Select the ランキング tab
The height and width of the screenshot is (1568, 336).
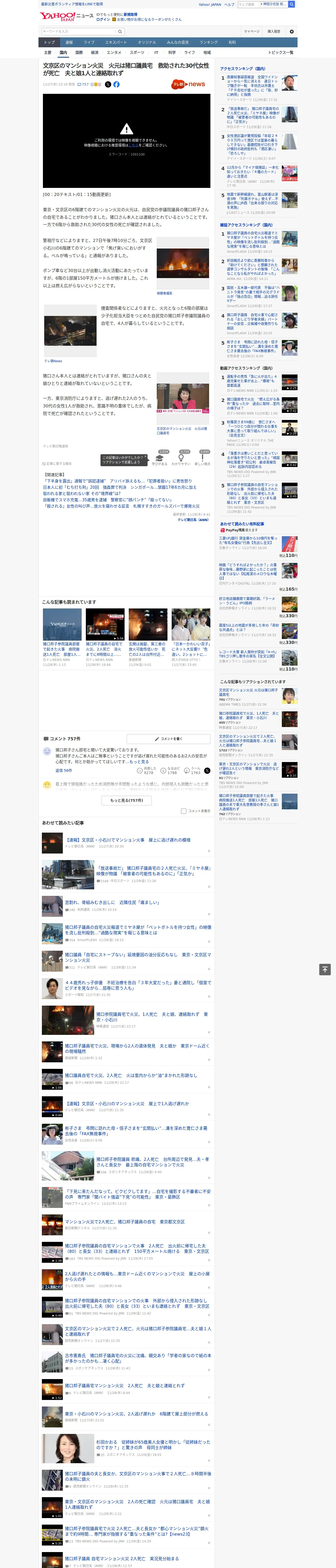point(209,42)
